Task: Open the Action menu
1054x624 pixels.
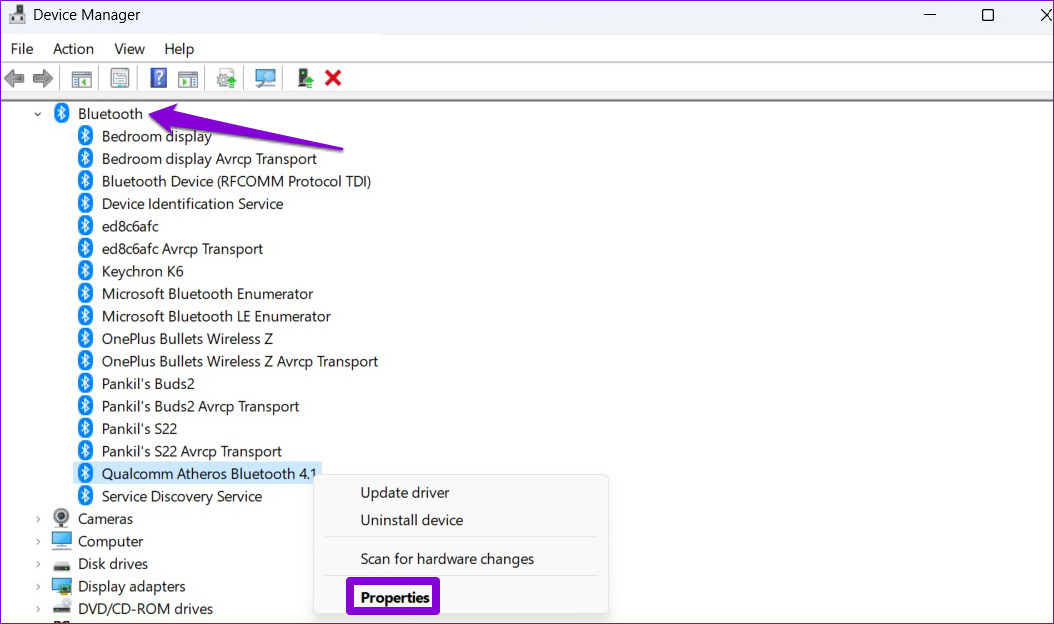Action: point(73,48)
